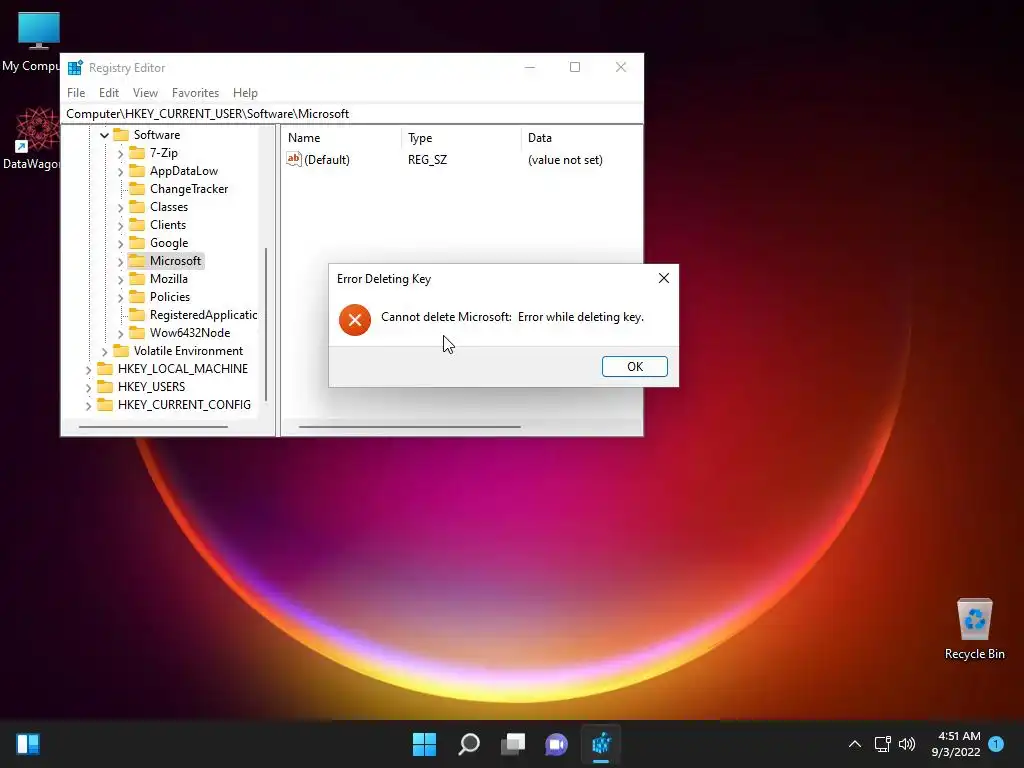Select the AppDataLow folder icon
Screen dimensions: 1024x768
(x=137, y=170)
